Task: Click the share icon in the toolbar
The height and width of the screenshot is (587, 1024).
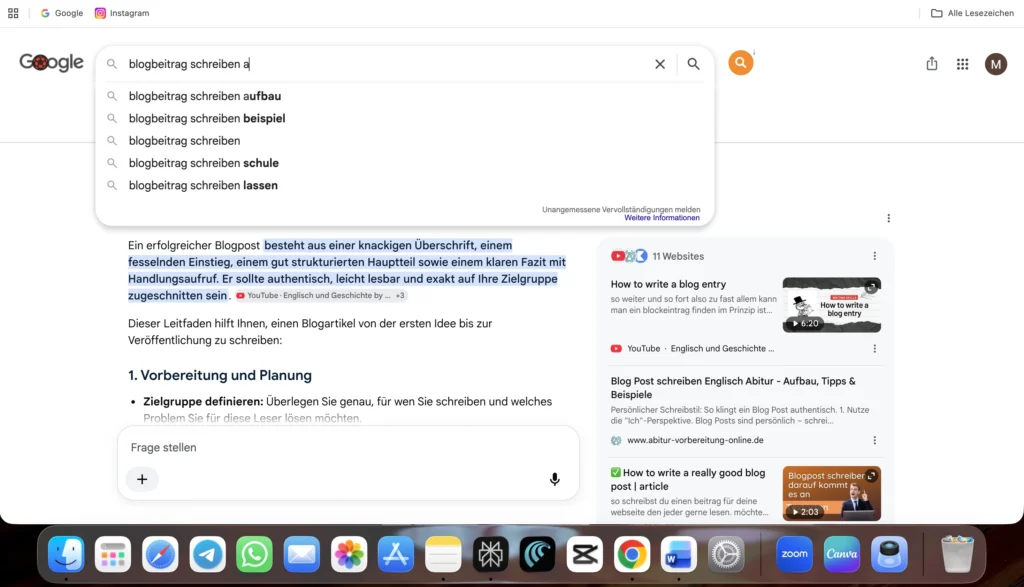Action: (932, 63)
